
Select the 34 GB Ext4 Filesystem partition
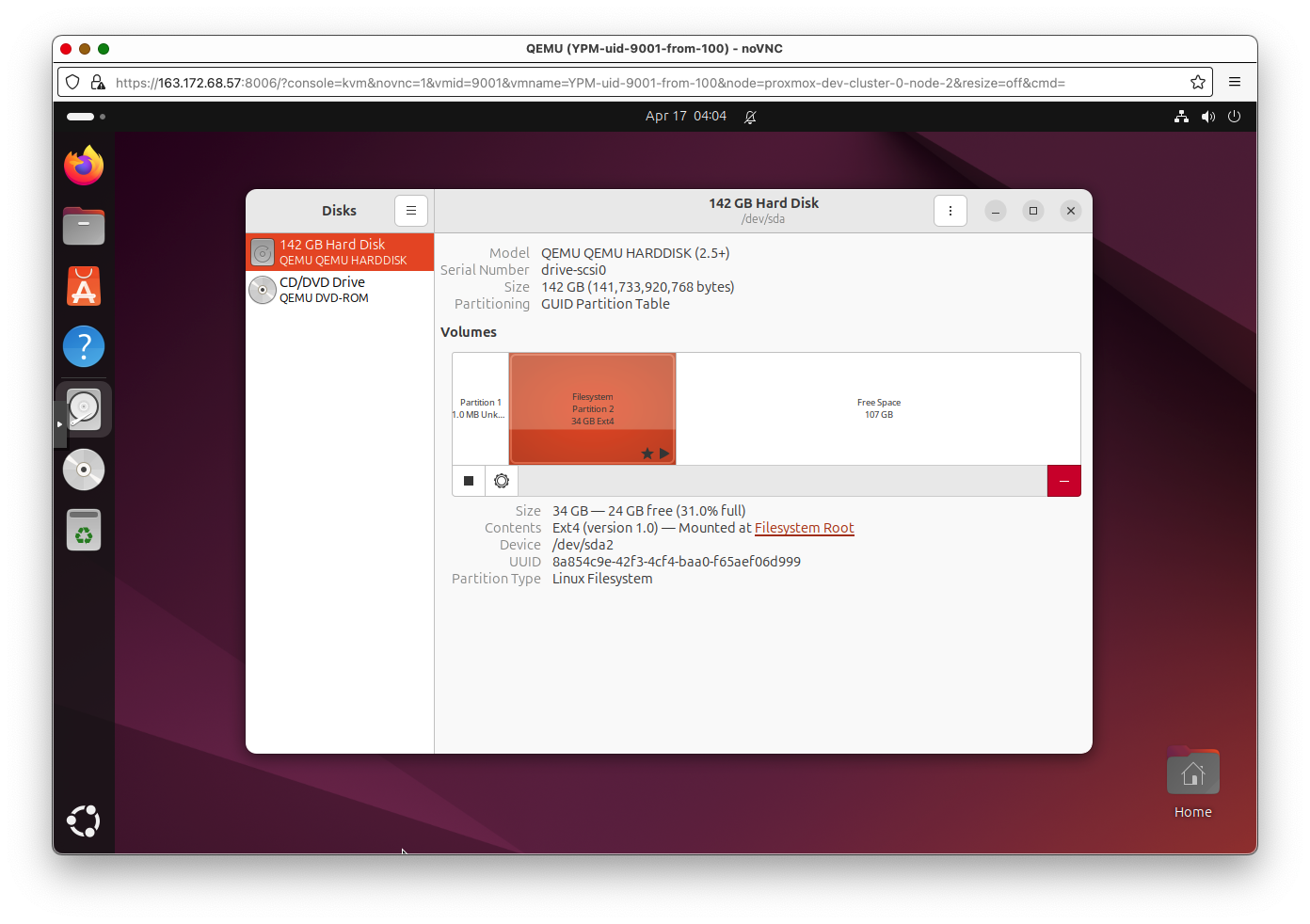pyautogui.click(x=592, y=408)
